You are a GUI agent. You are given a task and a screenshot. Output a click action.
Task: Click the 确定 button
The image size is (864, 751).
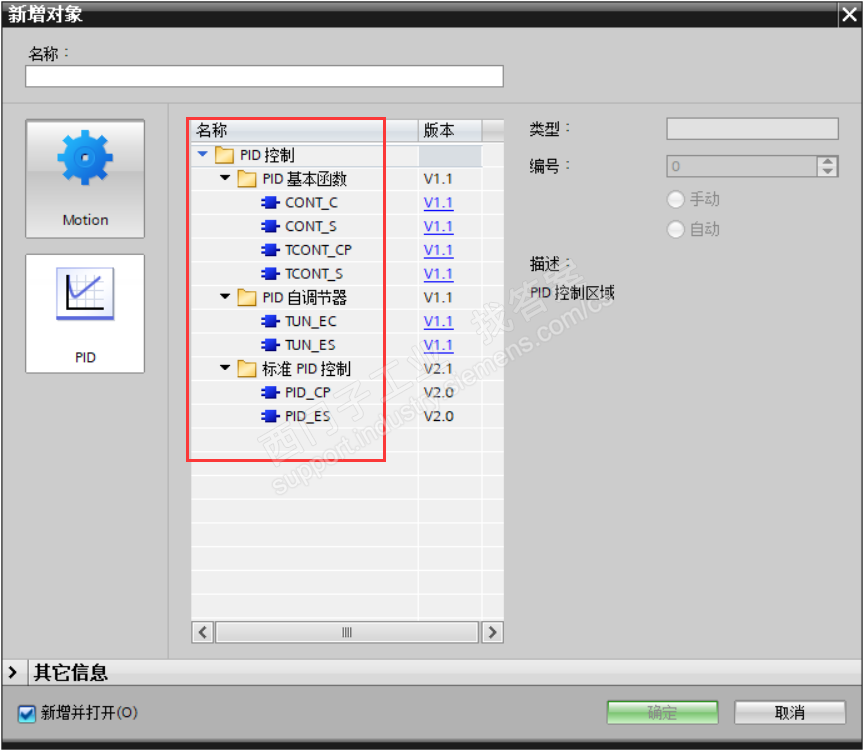pyautogui.click(x=662, y=712)
